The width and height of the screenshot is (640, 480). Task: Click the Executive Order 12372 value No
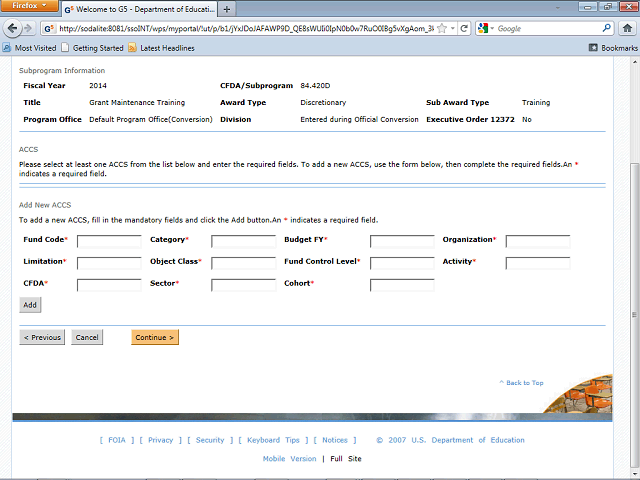click(527, 120)
